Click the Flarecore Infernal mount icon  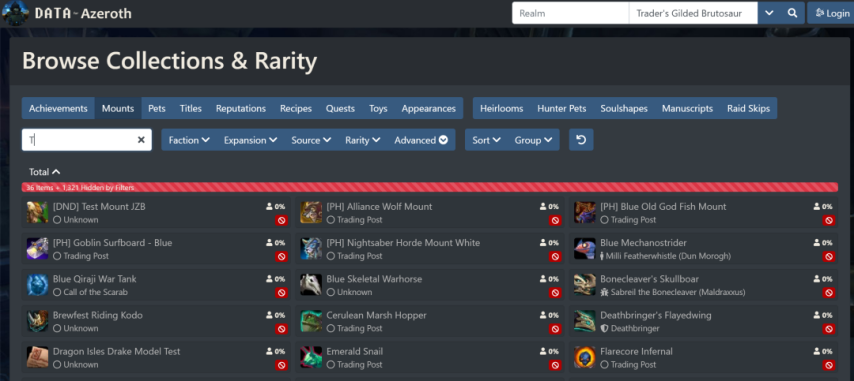[584, 357]
